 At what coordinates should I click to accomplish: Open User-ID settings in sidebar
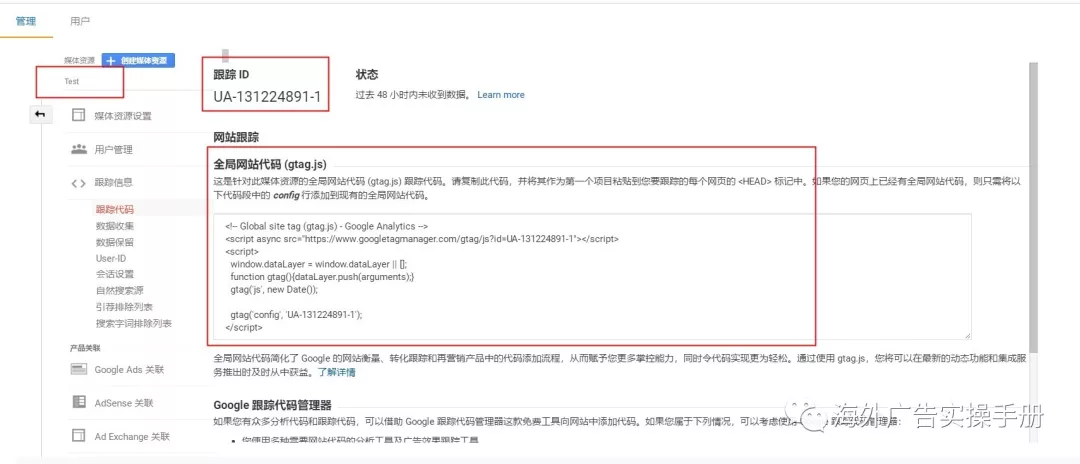[x=111, y=258]
